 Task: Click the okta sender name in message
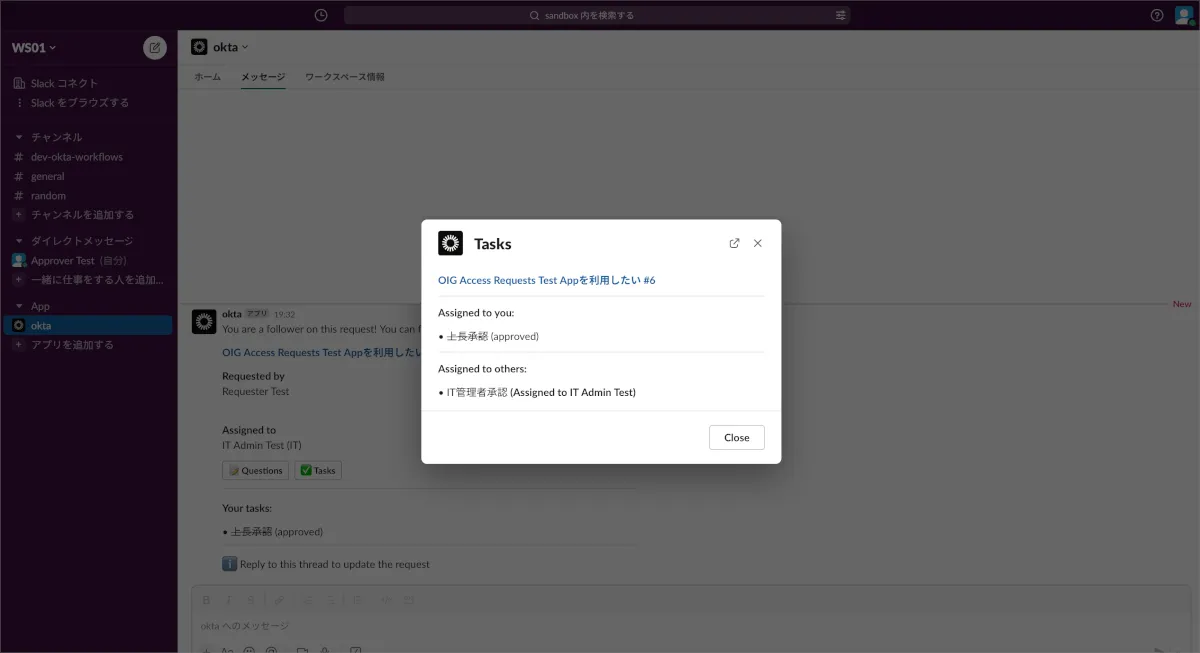[232, 314]
